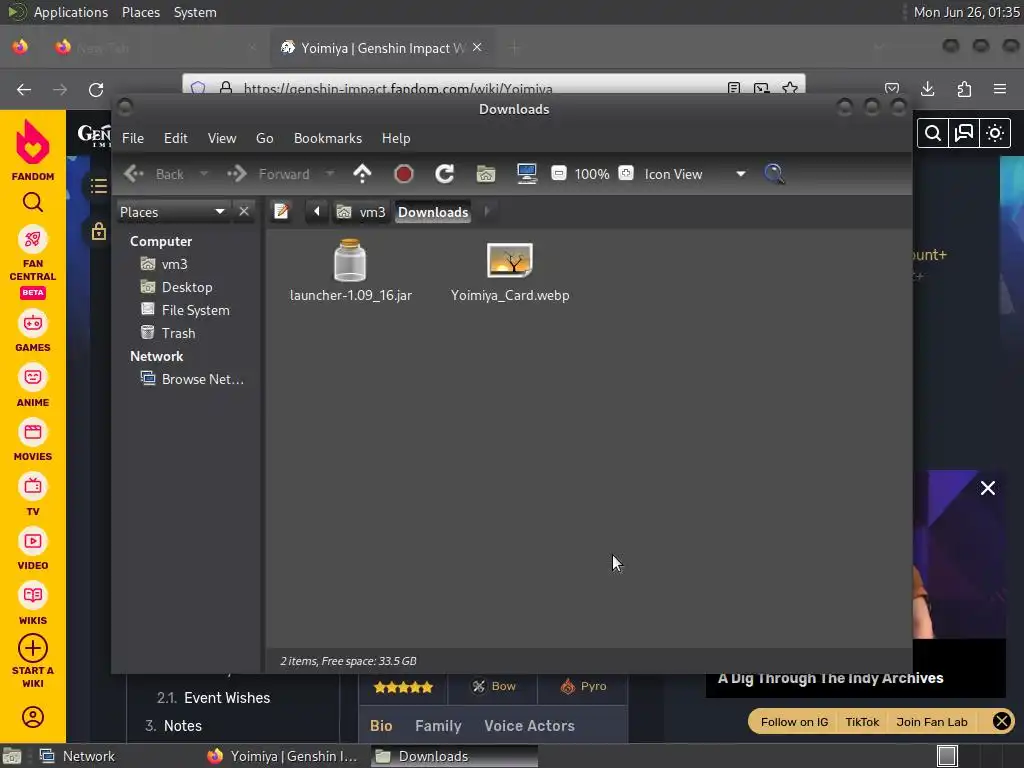Open the Forward history dropdown arrow

(x=330, y=174)
